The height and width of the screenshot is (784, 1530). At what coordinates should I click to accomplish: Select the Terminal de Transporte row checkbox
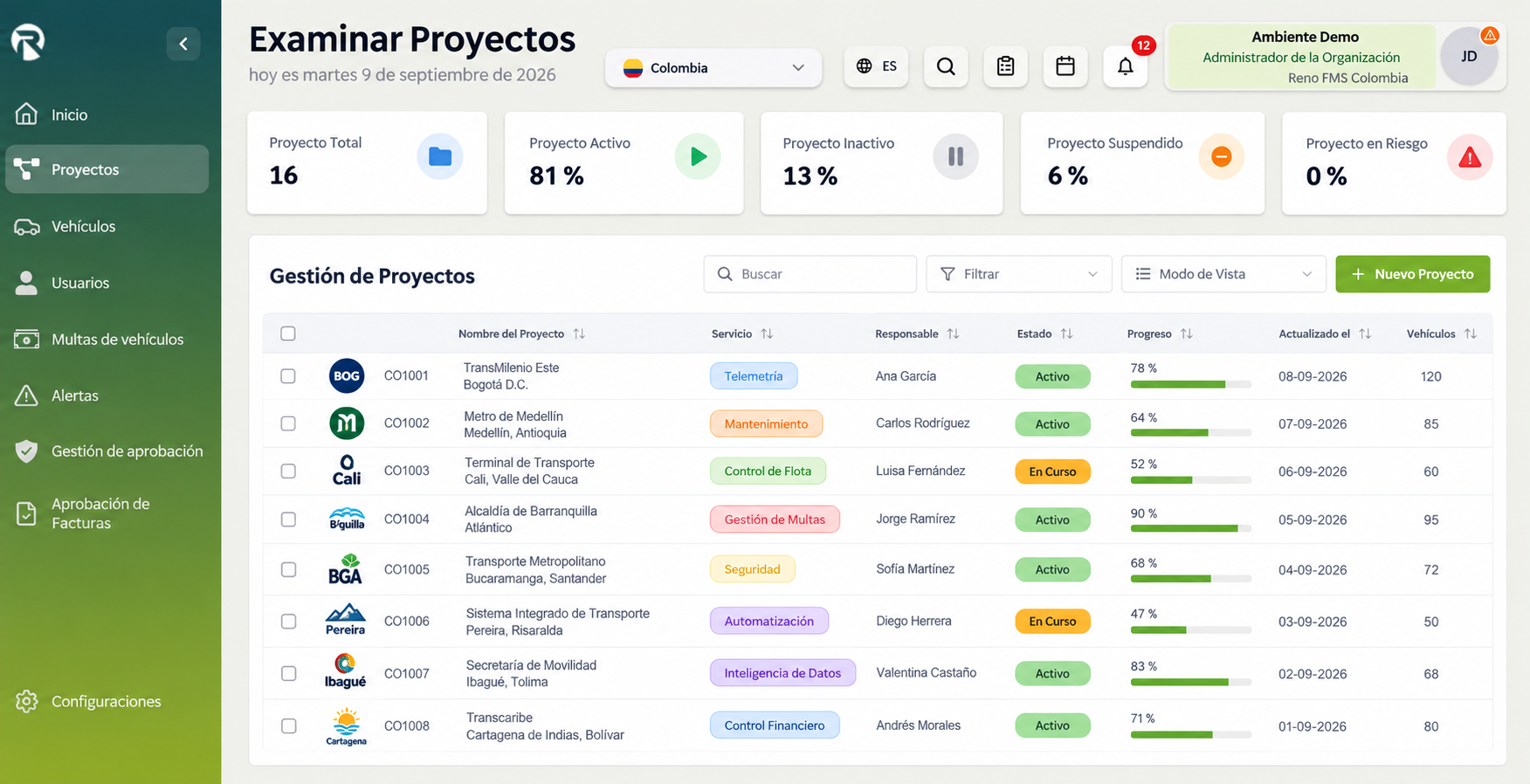288,471
